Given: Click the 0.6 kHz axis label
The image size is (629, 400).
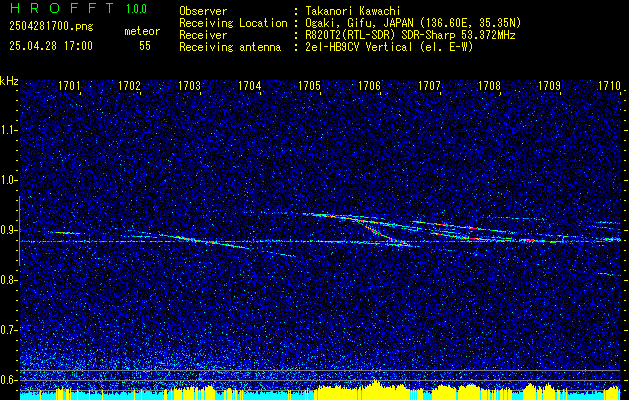Looking at the screenshot, I should [x=8, y=380].
